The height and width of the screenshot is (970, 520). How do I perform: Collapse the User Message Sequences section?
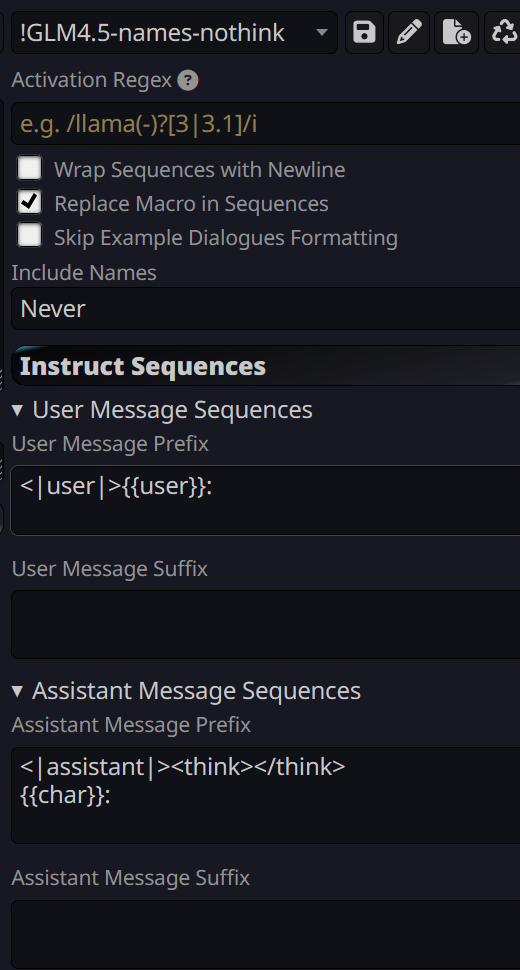click(x=162, y=410)
